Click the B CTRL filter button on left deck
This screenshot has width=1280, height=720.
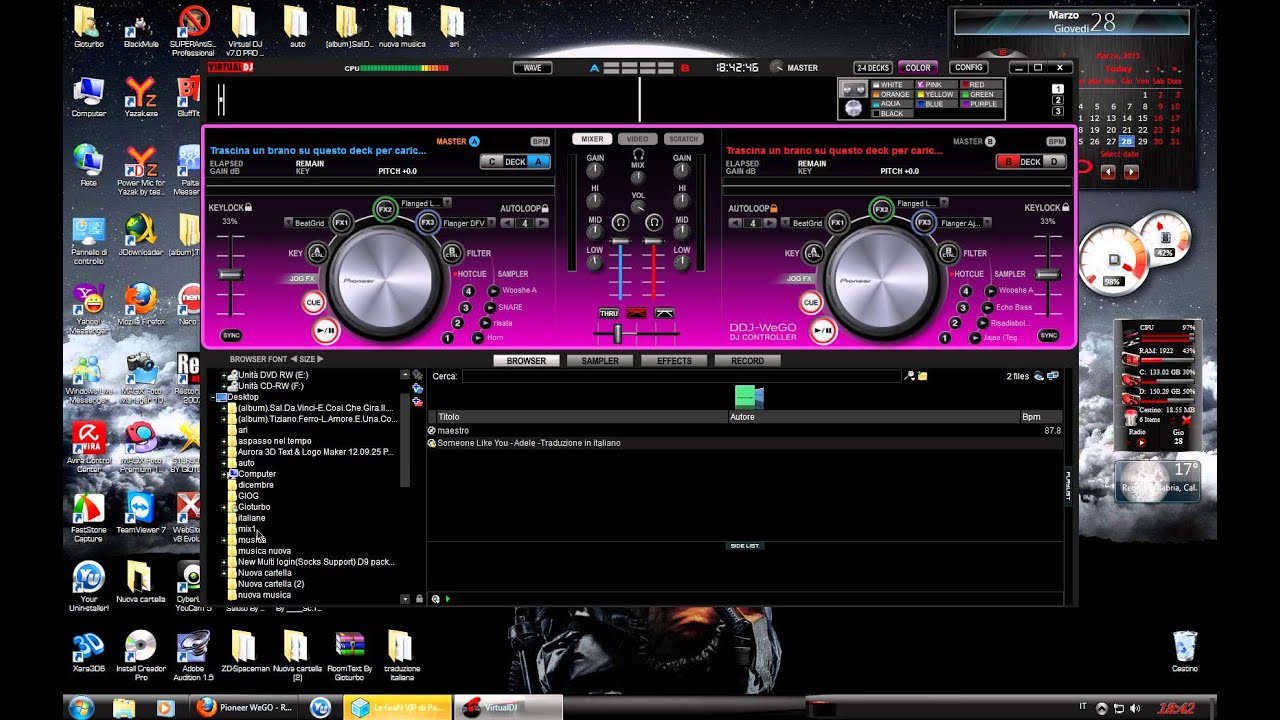click(452, 253)
